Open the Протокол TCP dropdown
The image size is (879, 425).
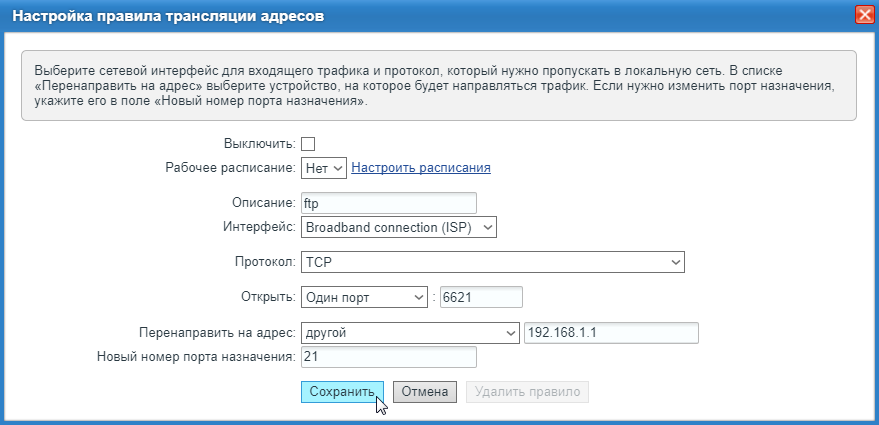(x=493, y=262)
